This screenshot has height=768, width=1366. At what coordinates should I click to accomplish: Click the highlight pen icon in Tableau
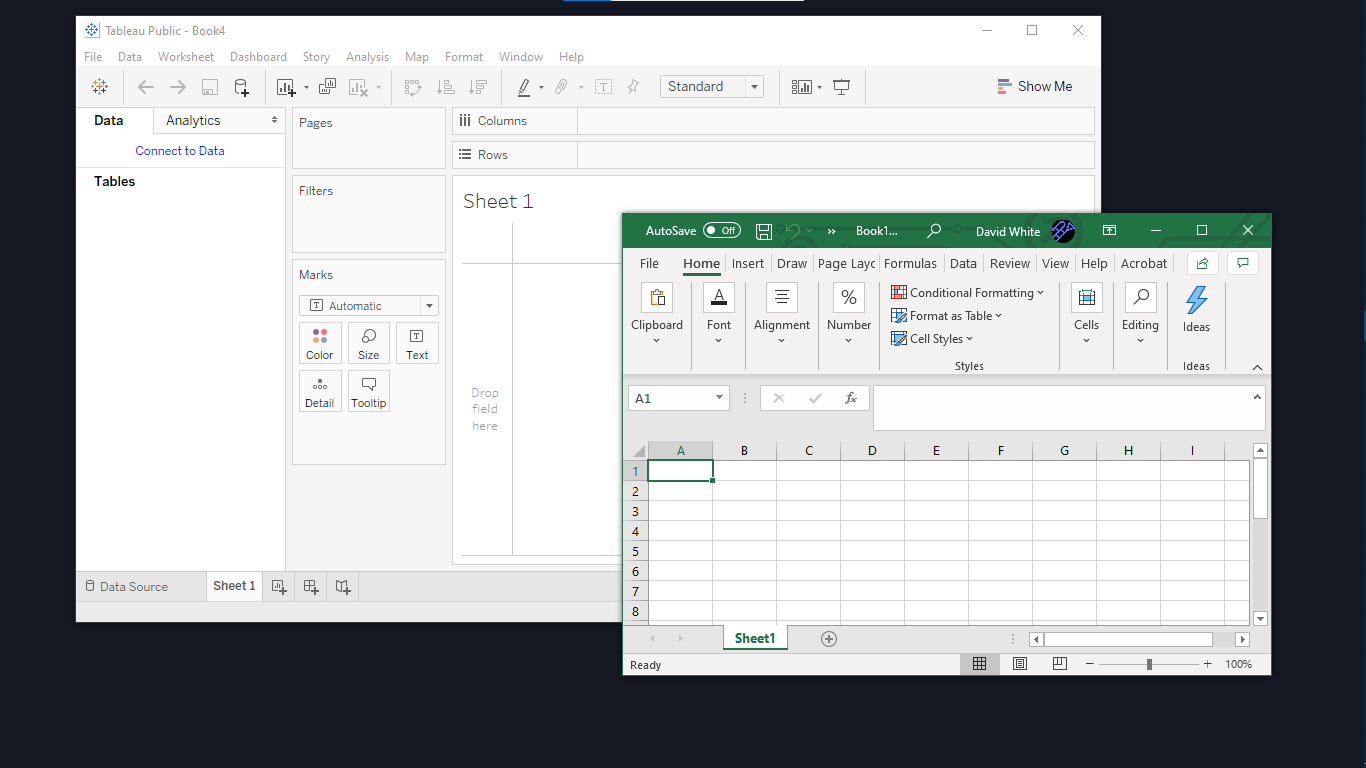[x=524, y=87]
